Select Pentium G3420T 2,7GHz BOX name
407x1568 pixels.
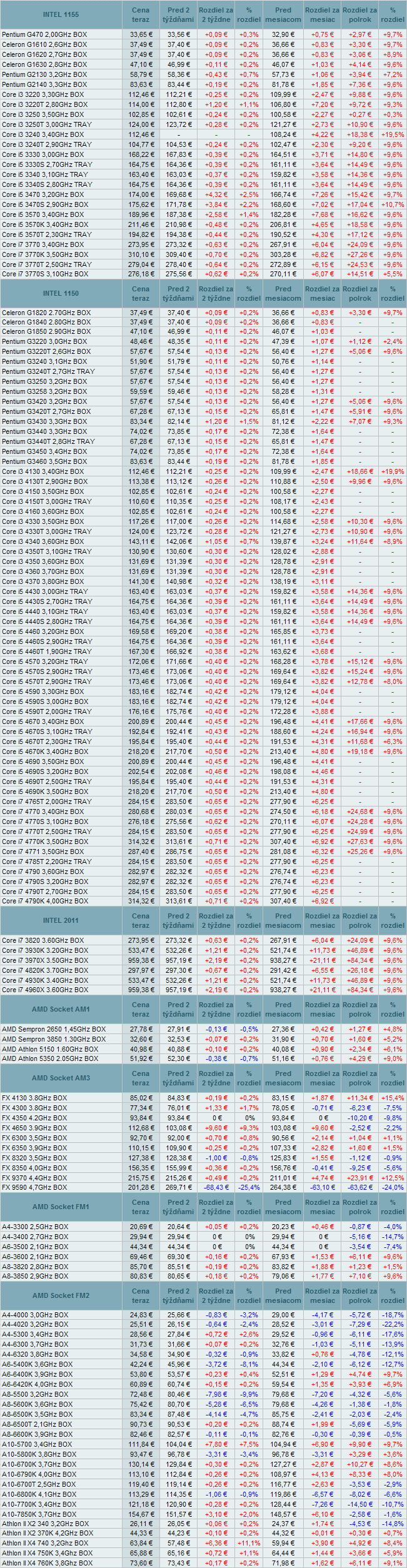point(46,411)
